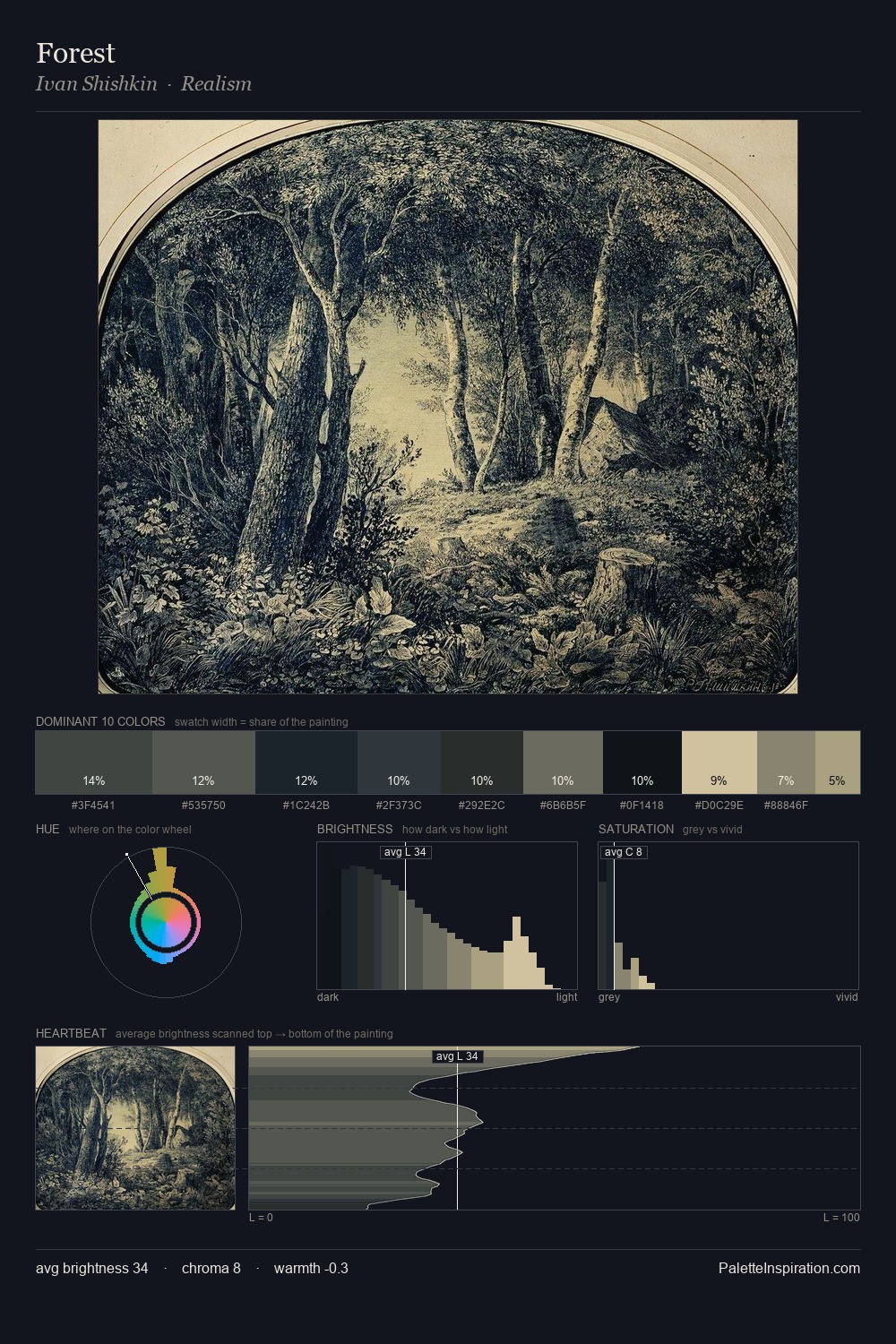Click the 'chroma 8' footer value
Viewport: 896px width, 1344px height.
pos(211,1268)
